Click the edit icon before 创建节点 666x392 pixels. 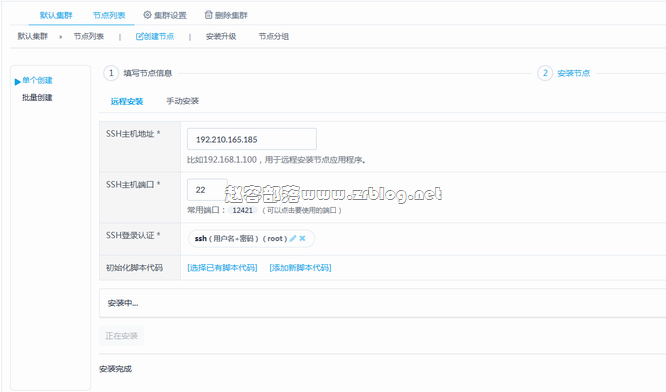tap(139, 37)
